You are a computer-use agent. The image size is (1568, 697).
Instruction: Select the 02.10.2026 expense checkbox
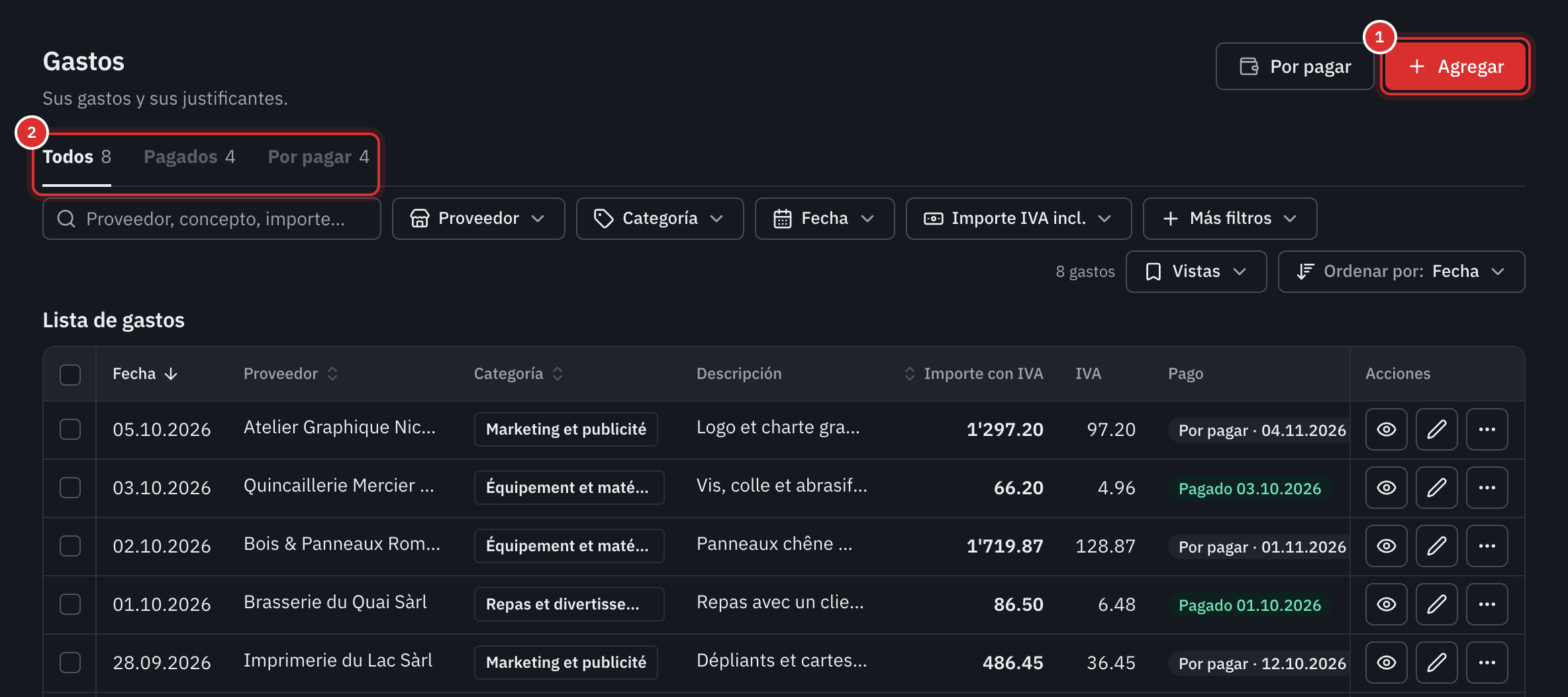[x=70, y=546]
